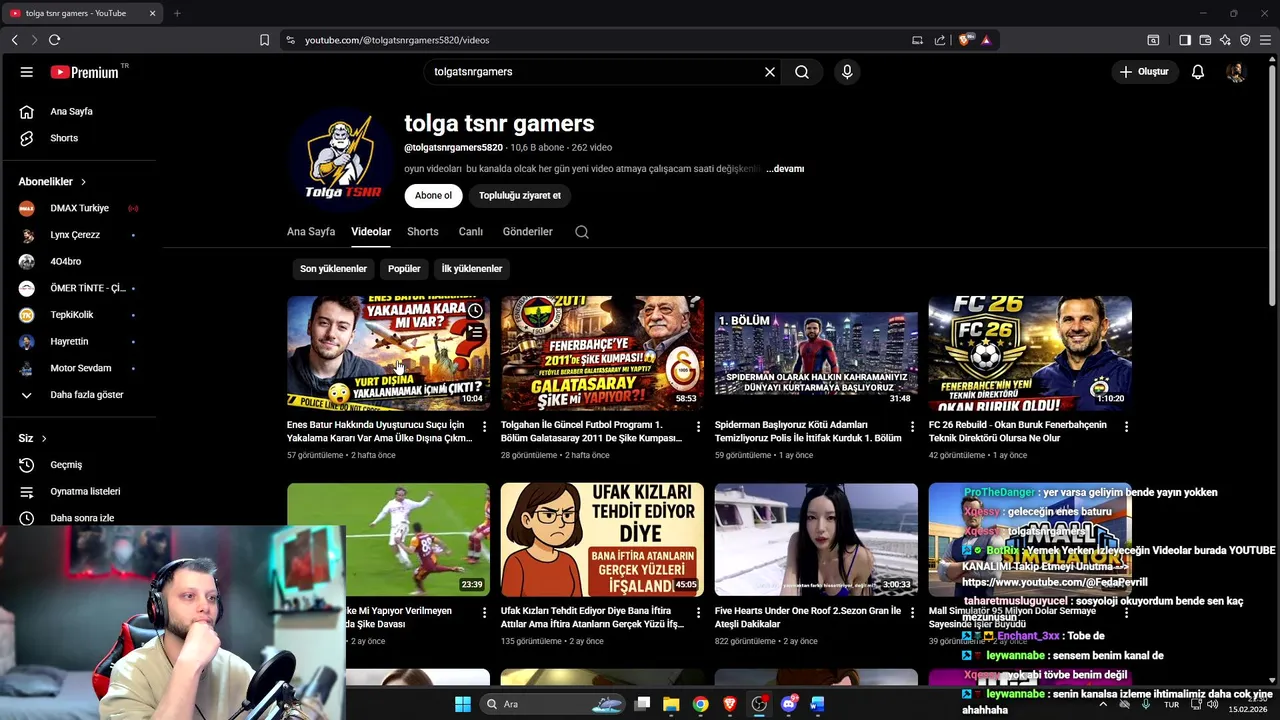
Task: Click the Brave Rewards triangle icon
Action: coord(986,40)
